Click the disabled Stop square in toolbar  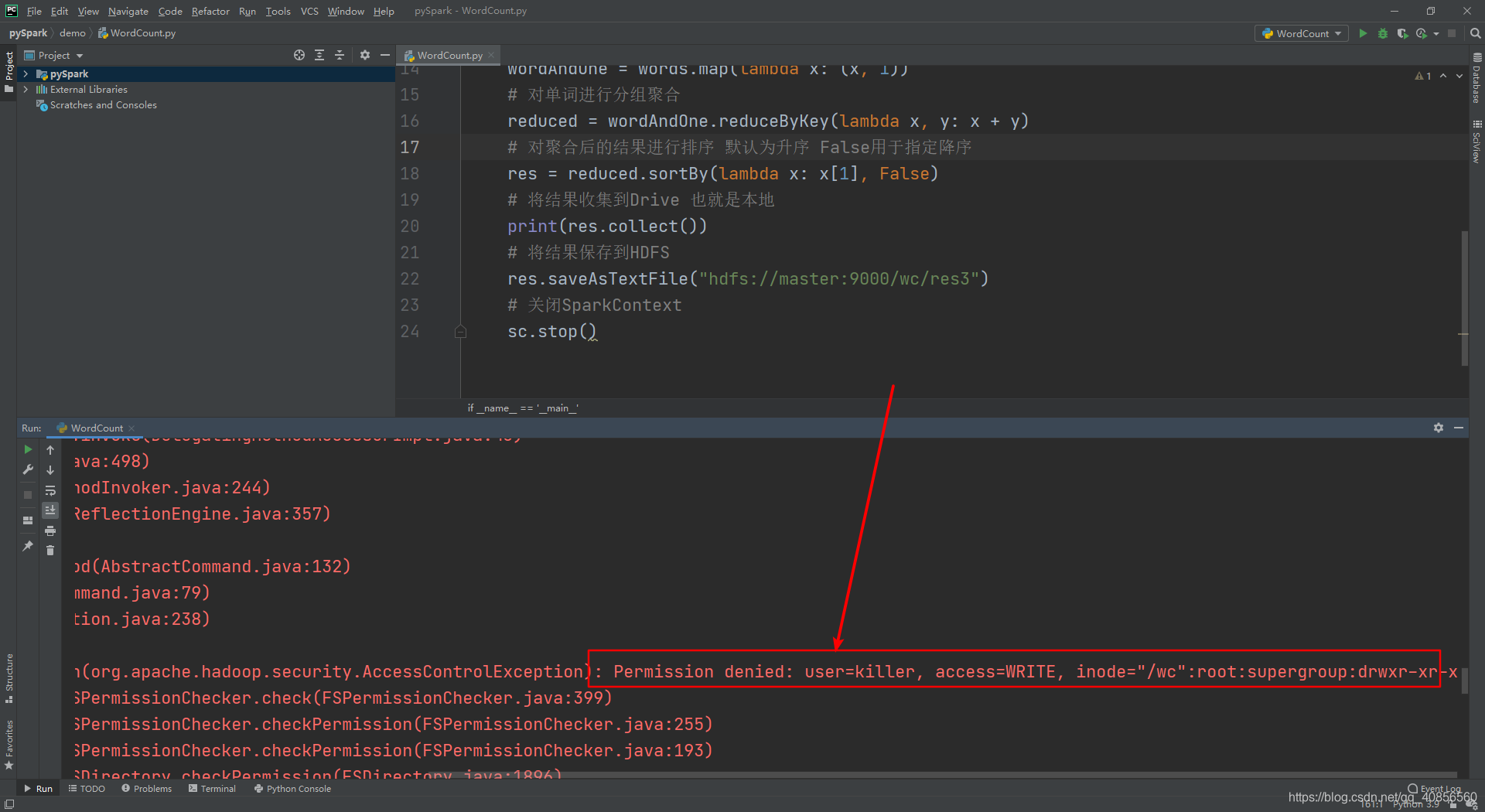click(1452, 33)
